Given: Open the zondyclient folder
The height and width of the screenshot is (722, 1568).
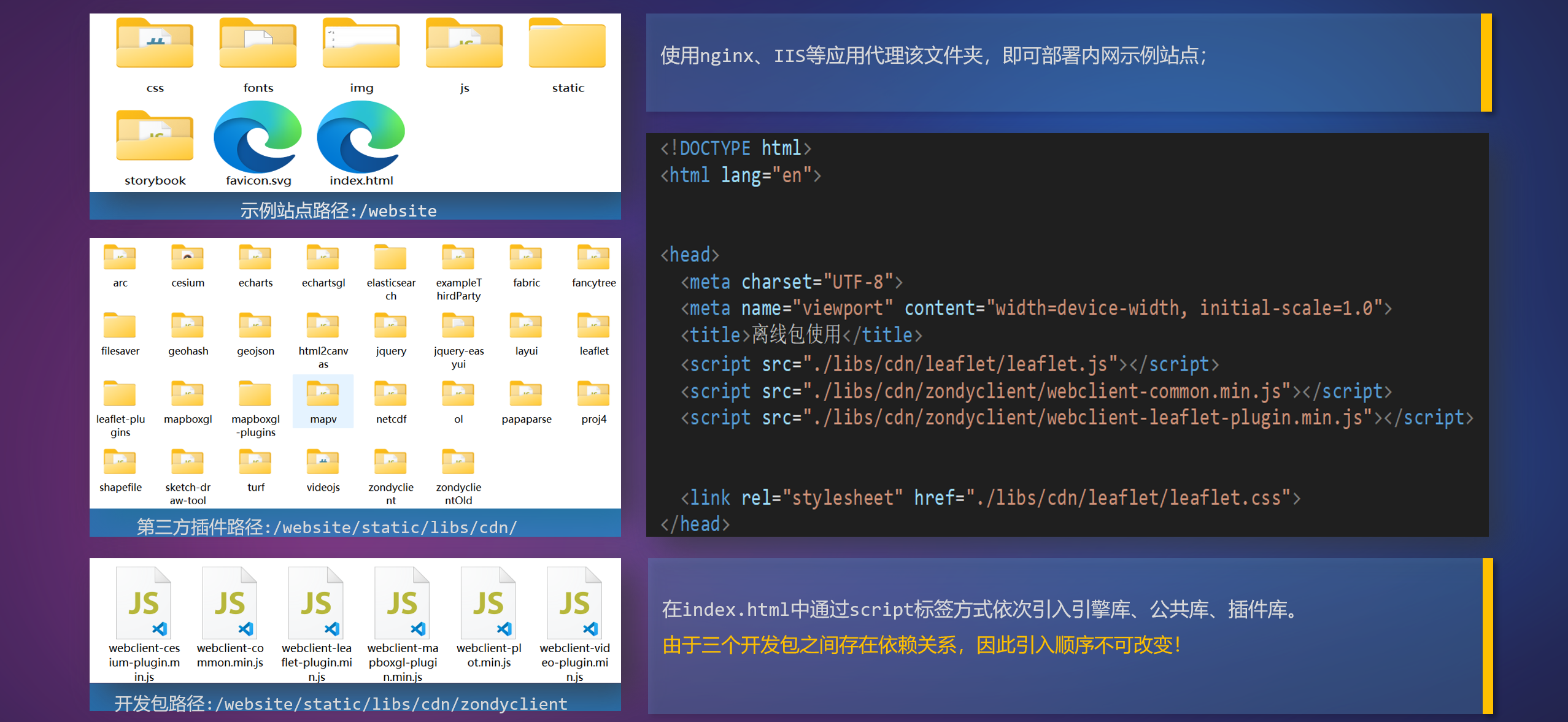Looking at the screenshot, I should [x=390, y=463].
